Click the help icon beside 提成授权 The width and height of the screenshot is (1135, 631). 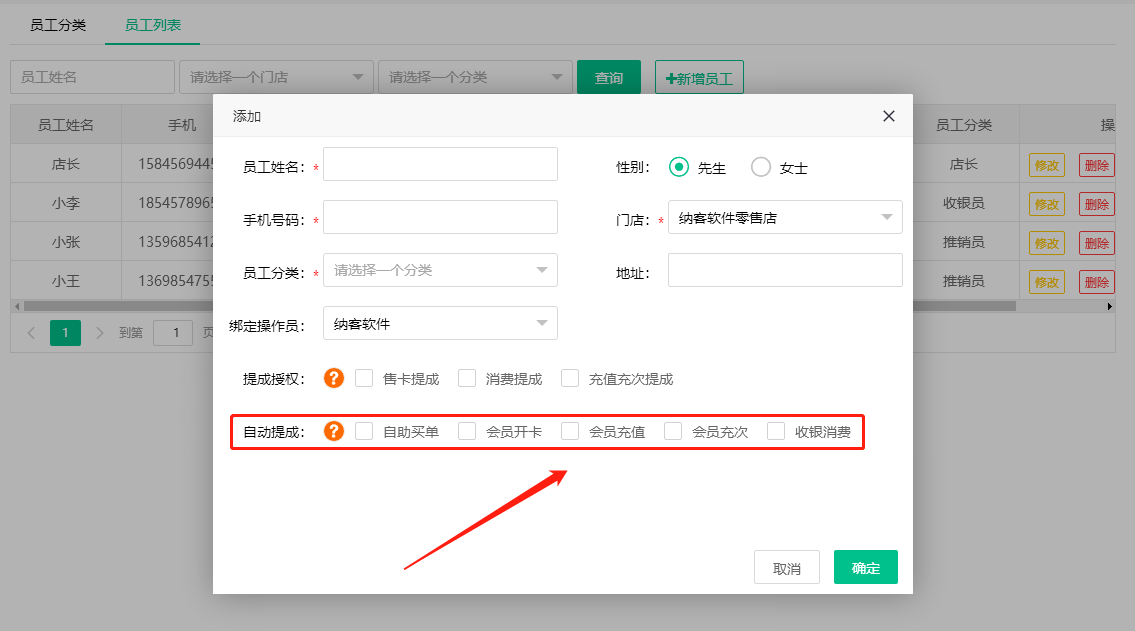(334, 378)
